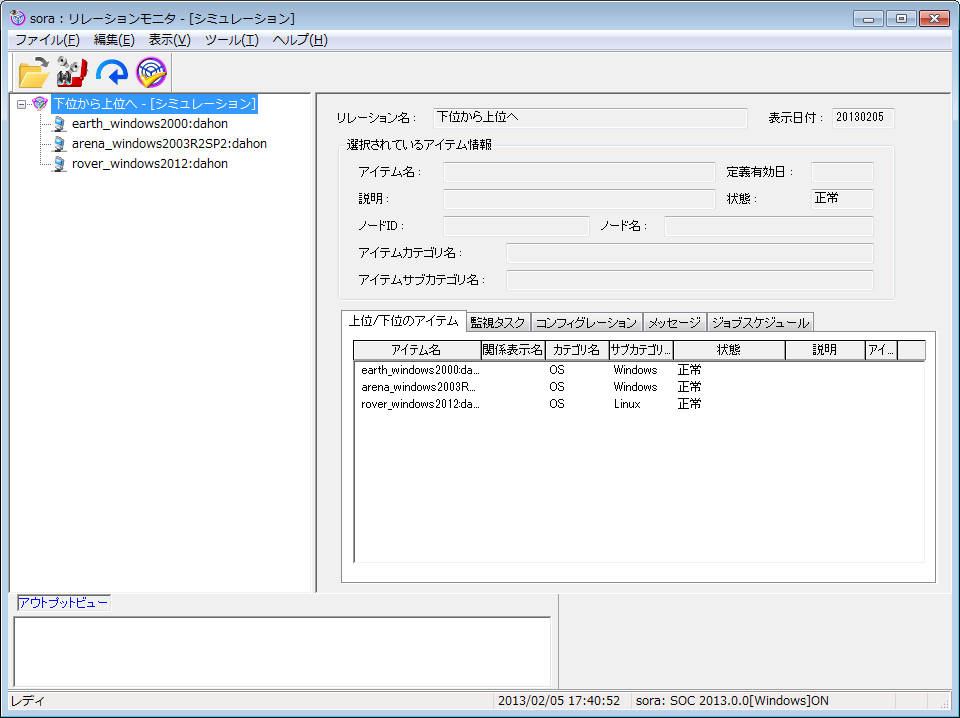Click the open folder toolbar icon
The width and height of the screenshot is (960, 718).
pyautogui.click(x=34, y=72)
